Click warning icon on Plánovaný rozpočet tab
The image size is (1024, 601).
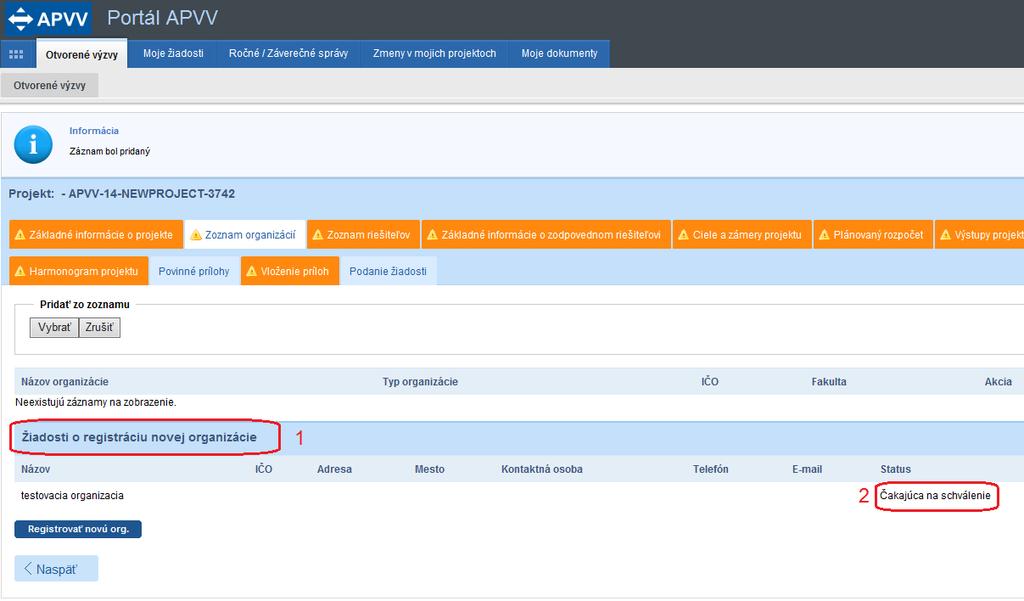coord(824,235)
